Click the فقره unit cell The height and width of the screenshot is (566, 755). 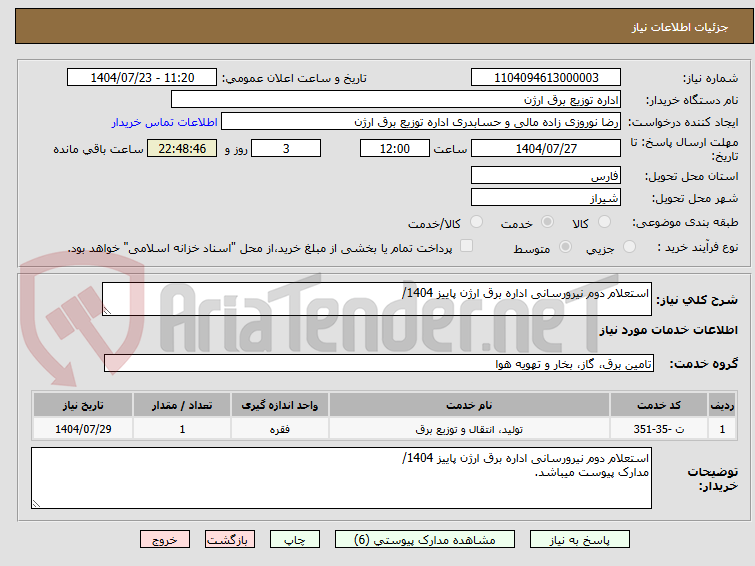pos(280,429)
